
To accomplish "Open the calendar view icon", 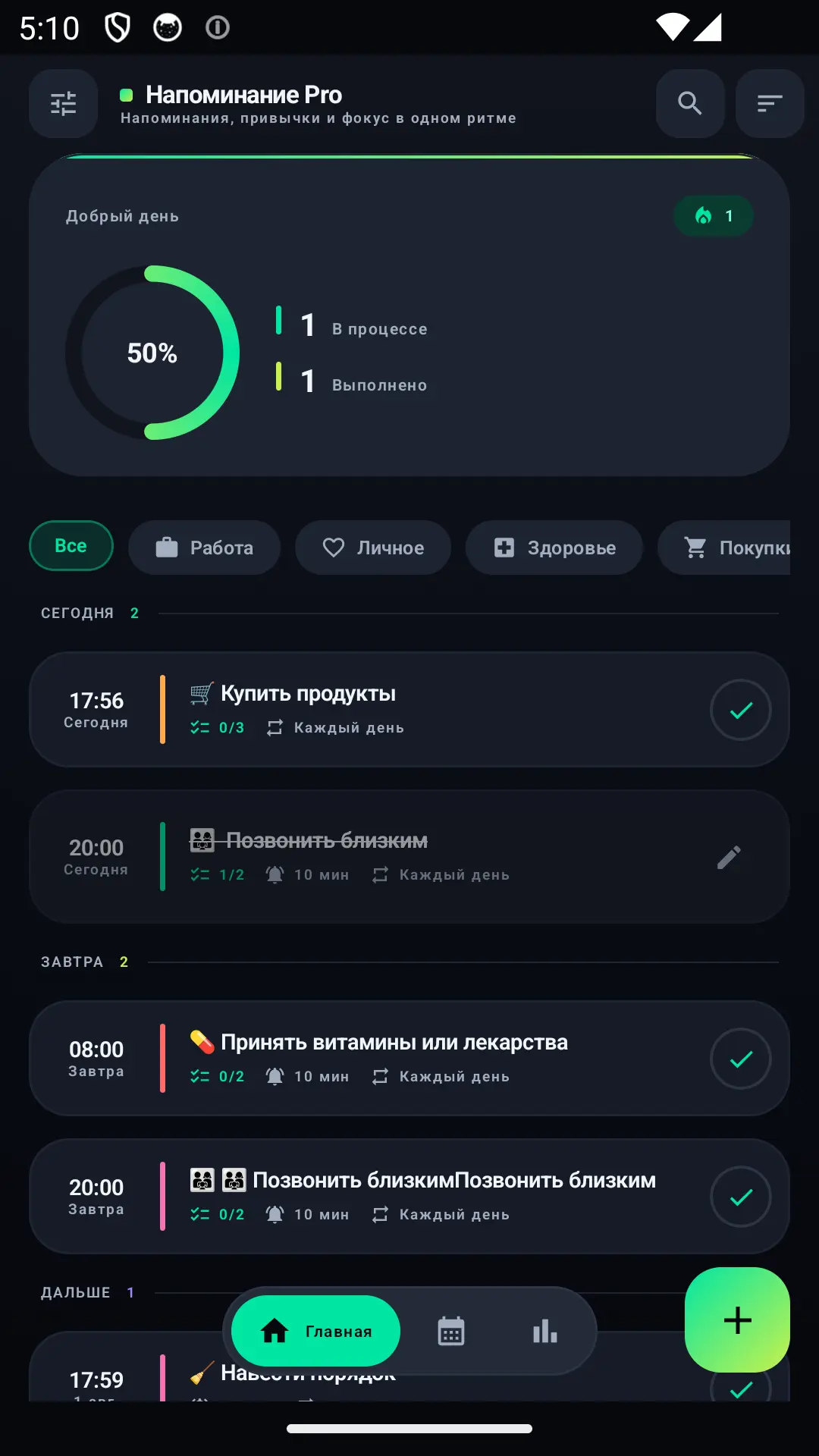I will pos(451,1331).
